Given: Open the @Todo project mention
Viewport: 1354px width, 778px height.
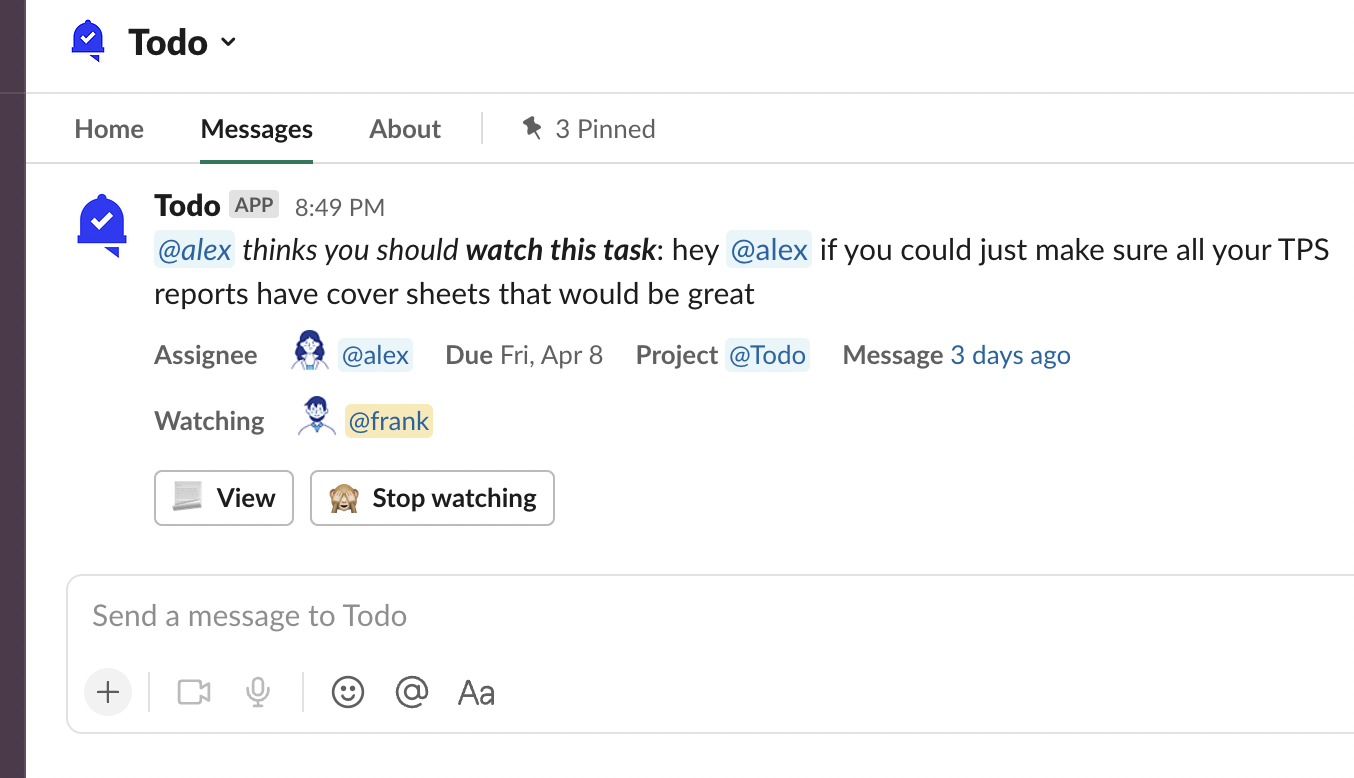Looking at the screenshot, I should [767, 355].
